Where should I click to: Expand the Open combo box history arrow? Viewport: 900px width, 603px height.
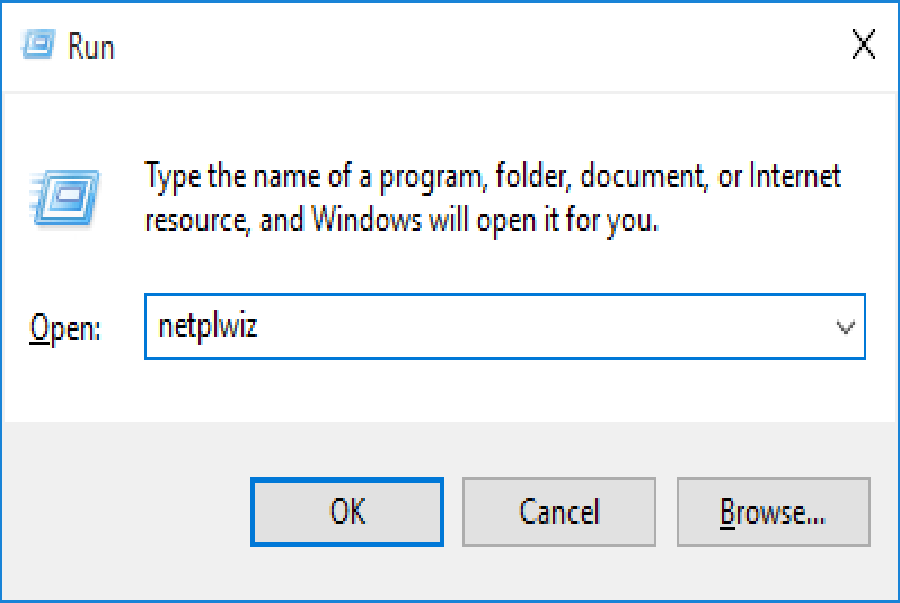(845, 327)
